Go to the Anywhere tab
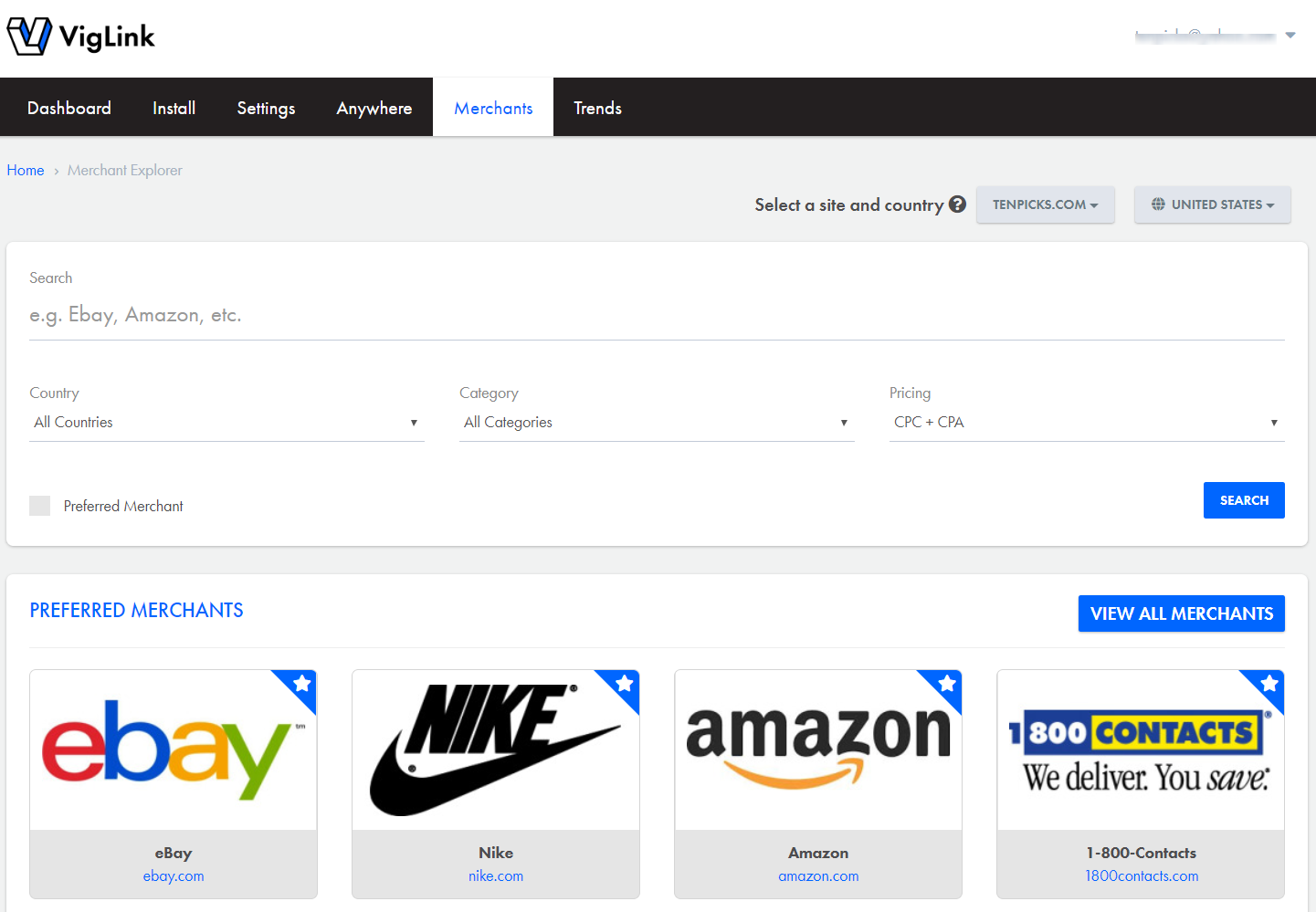Image resolution: width=1316 pixels, height=912 pixels. coord(374,108)
